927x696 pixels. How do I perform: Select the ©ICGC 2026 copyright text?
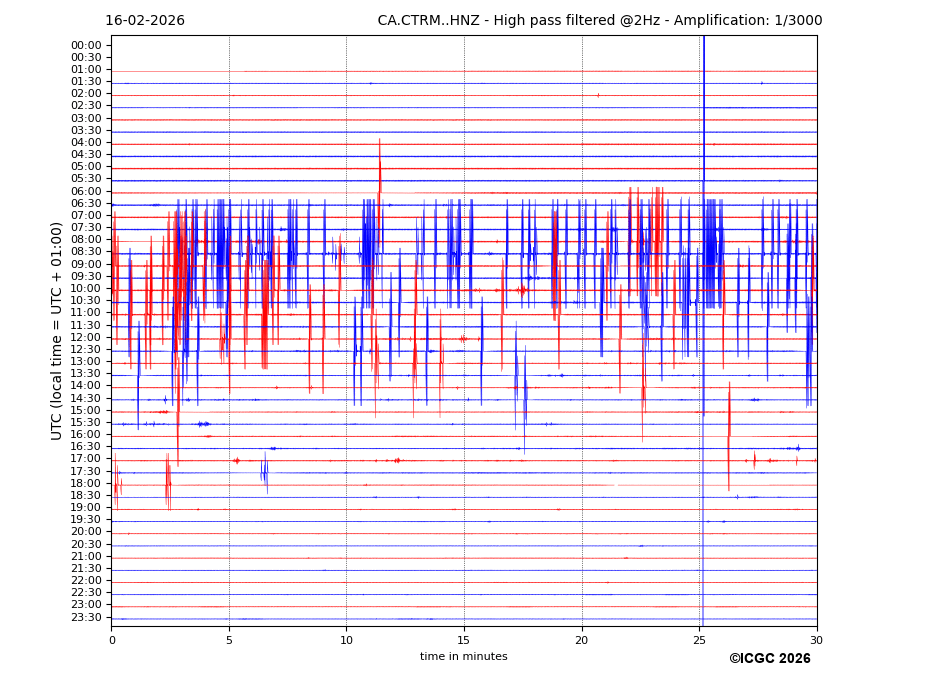(x=769, y=659)
